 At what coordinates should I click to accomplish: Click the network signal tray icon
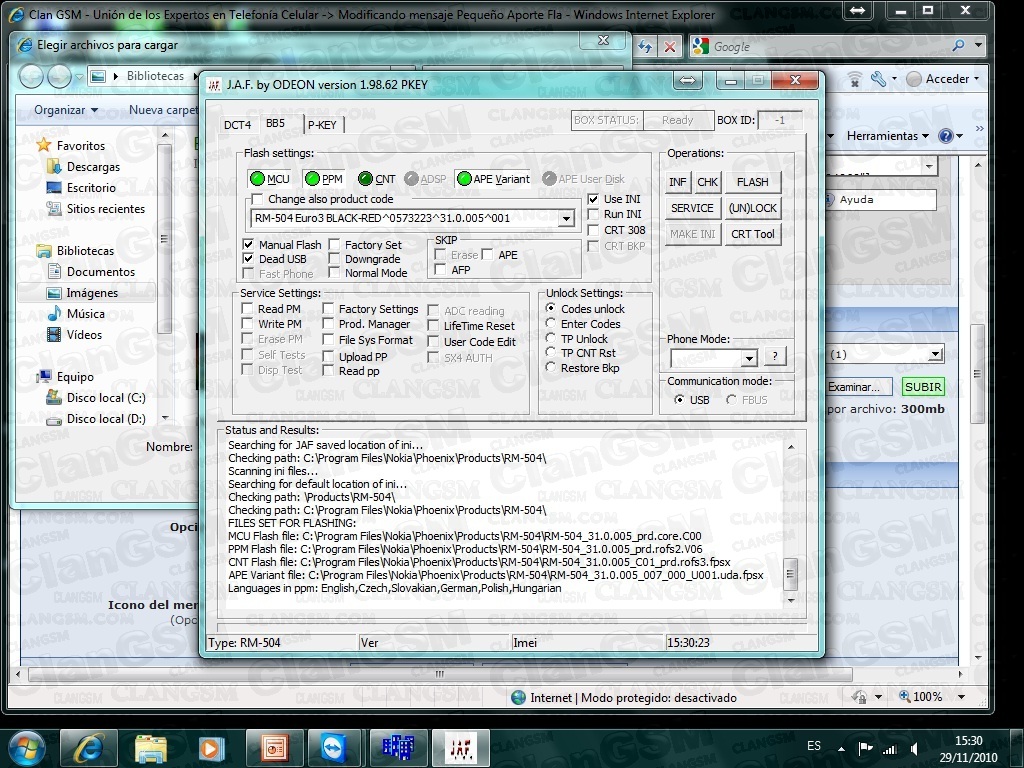pyautogui.click(x=889, y=749)
